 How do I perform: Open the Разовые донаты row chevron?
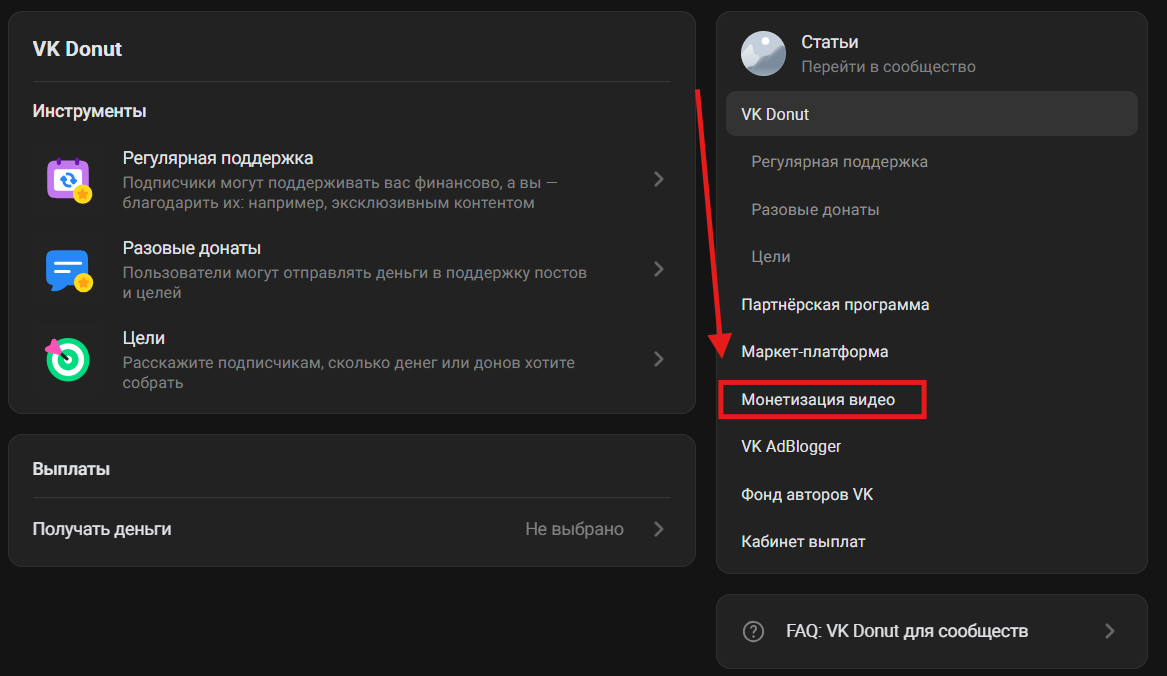(658, 269)
